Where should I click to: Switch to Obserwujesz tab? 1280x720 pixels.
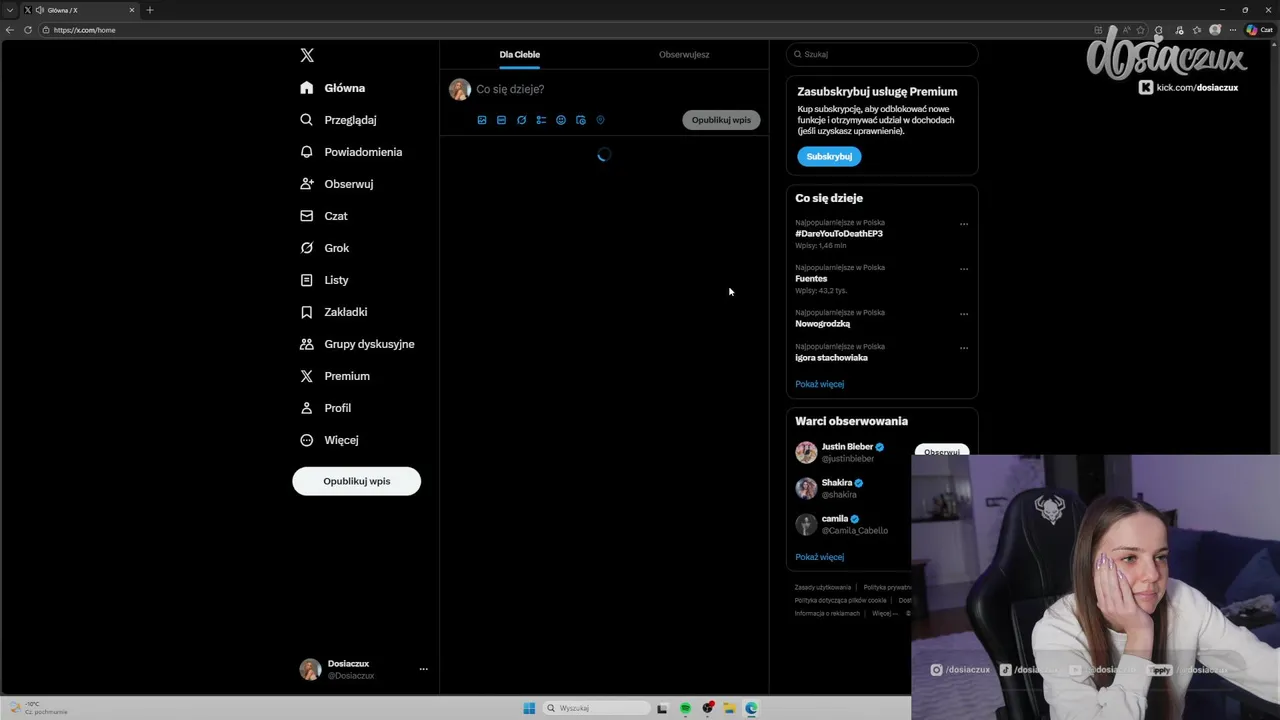point(684,55)
